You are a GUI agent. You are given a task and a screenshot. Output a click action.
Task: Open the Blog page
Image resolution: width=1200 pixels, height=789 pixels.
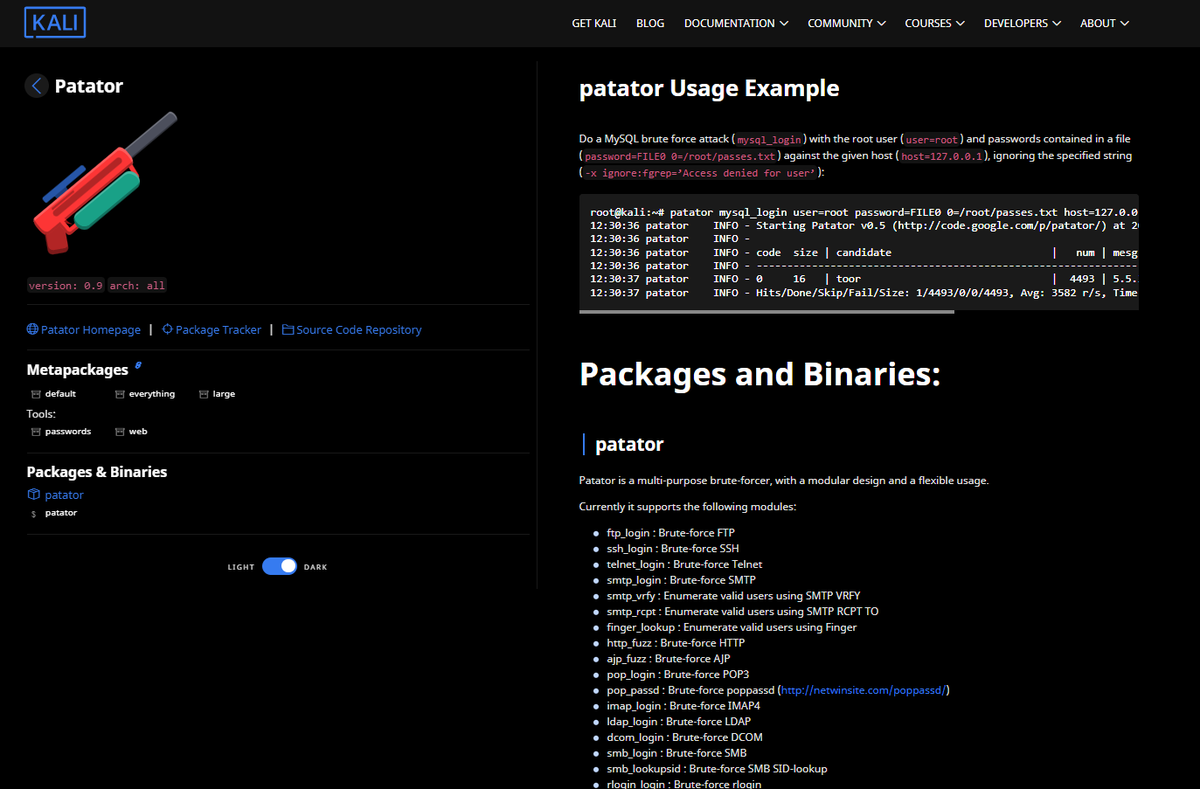tap(650, 23)
